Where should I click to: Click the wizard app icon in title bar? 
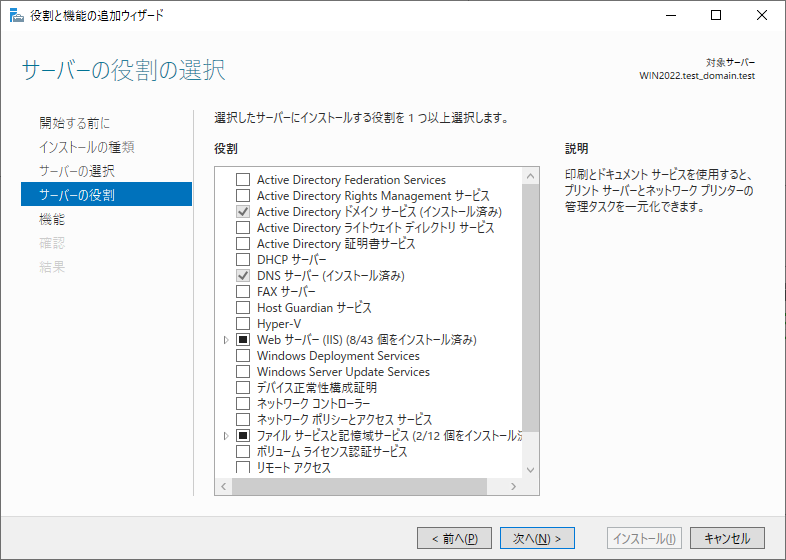tap(17, 16)
